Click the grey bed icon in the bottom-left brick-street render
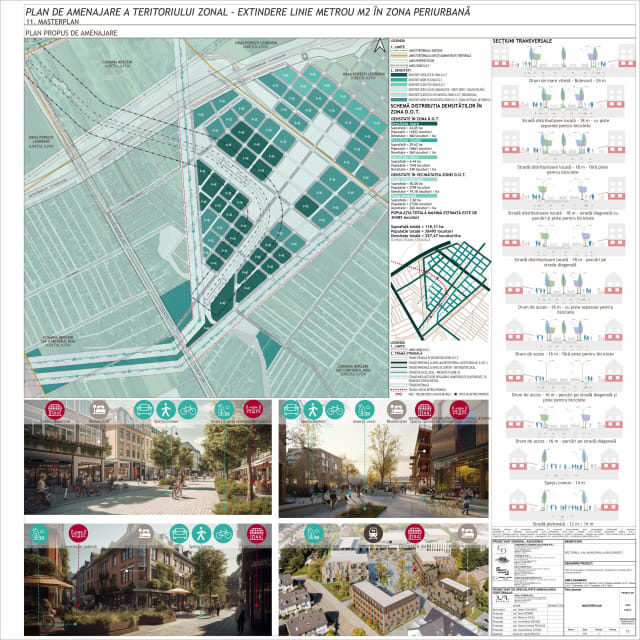The height and width of the screenshot is (640, 640). click(145, 534)
